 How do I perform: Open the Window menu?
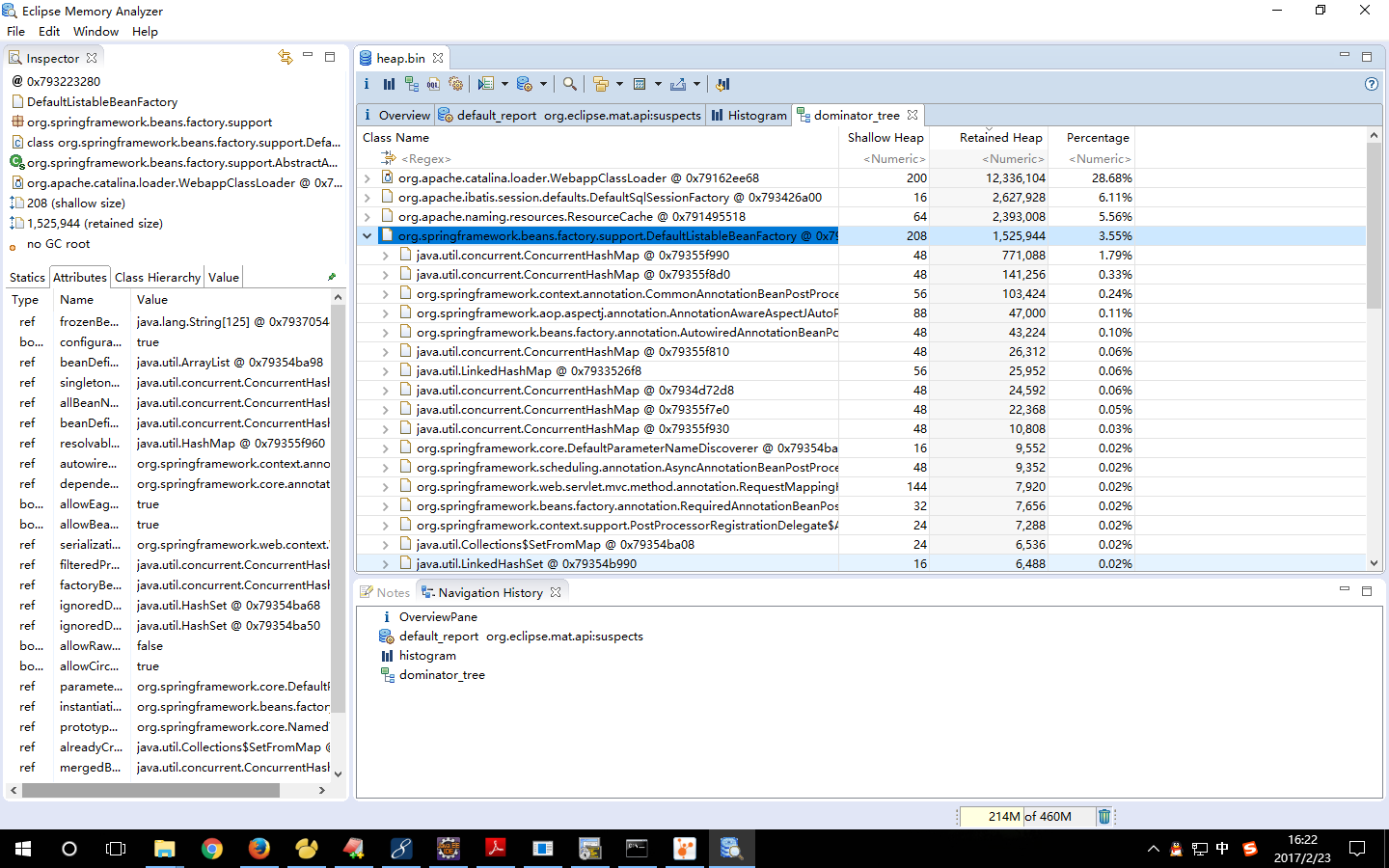click(x=95, y=31)
